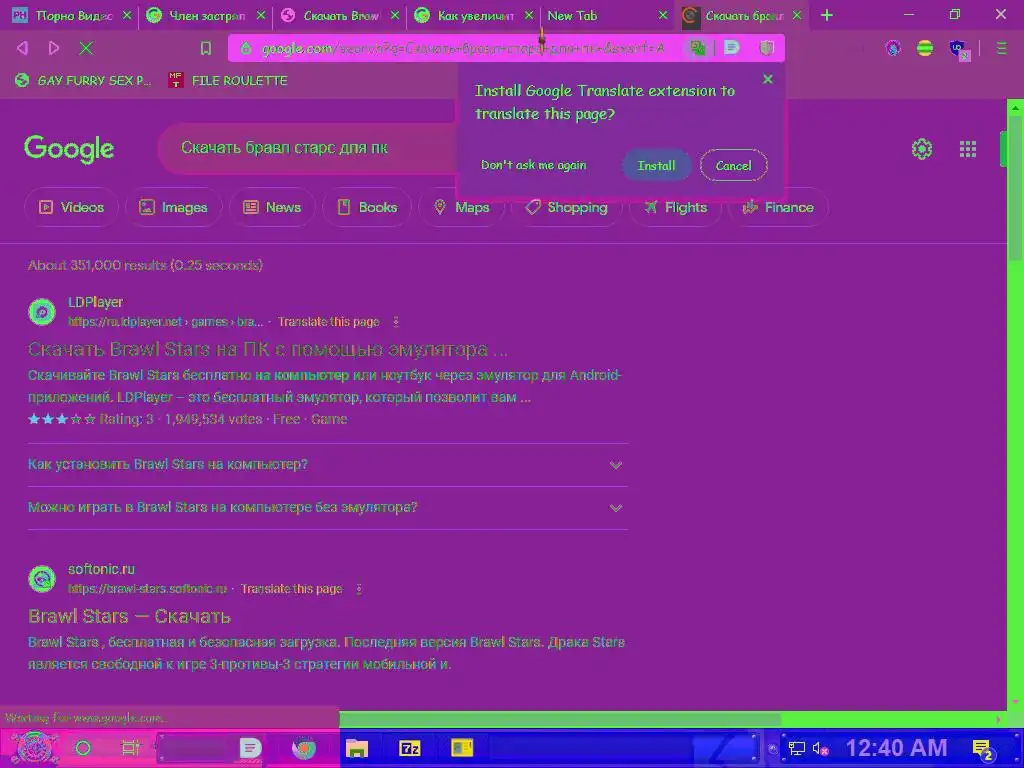Open the shield extension with the badge

click(958, 48)
